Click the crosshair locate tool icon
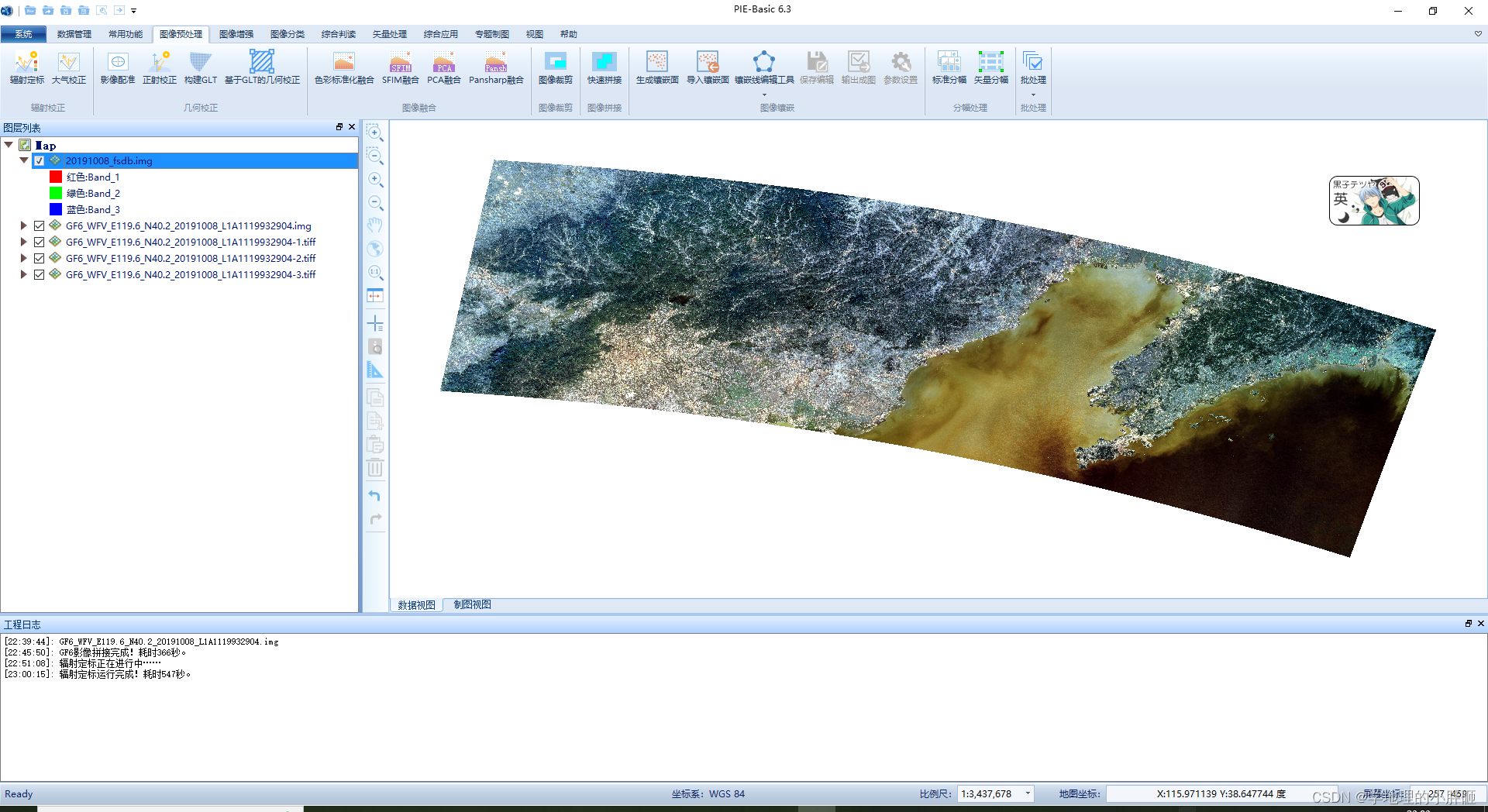This screenshot has height=812, width=1488. pyautogui.click(x=375, y=323)
